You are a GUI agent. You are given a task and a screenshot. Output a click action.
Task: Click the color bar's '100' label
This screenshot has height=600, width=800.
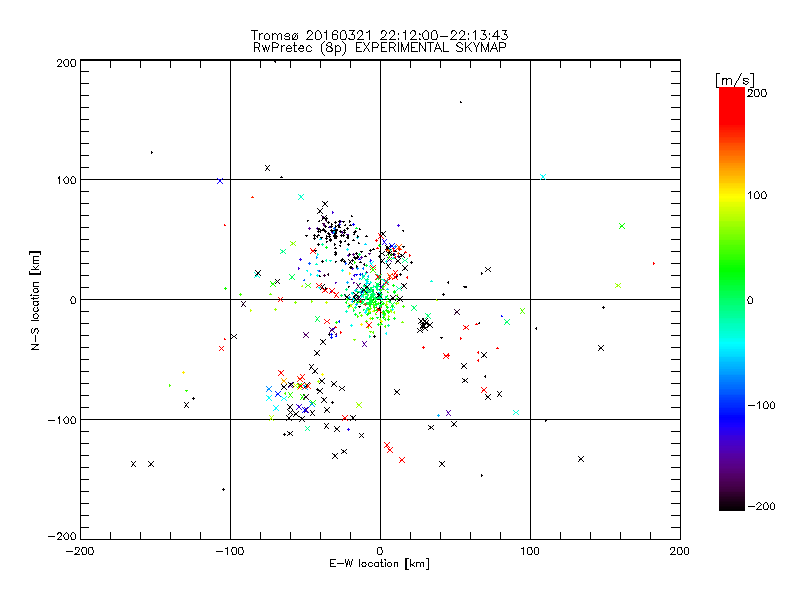coord(757,195)
